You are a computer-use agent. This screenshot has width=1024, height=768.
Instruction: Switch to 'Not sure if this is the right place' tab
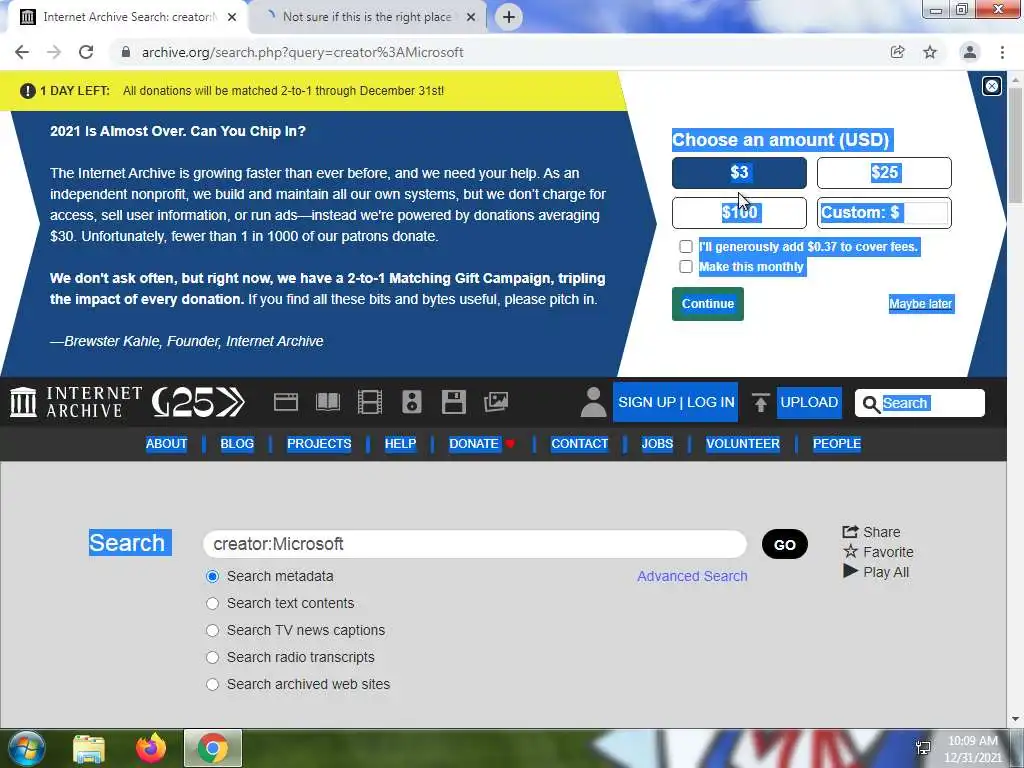click(367, 17)
